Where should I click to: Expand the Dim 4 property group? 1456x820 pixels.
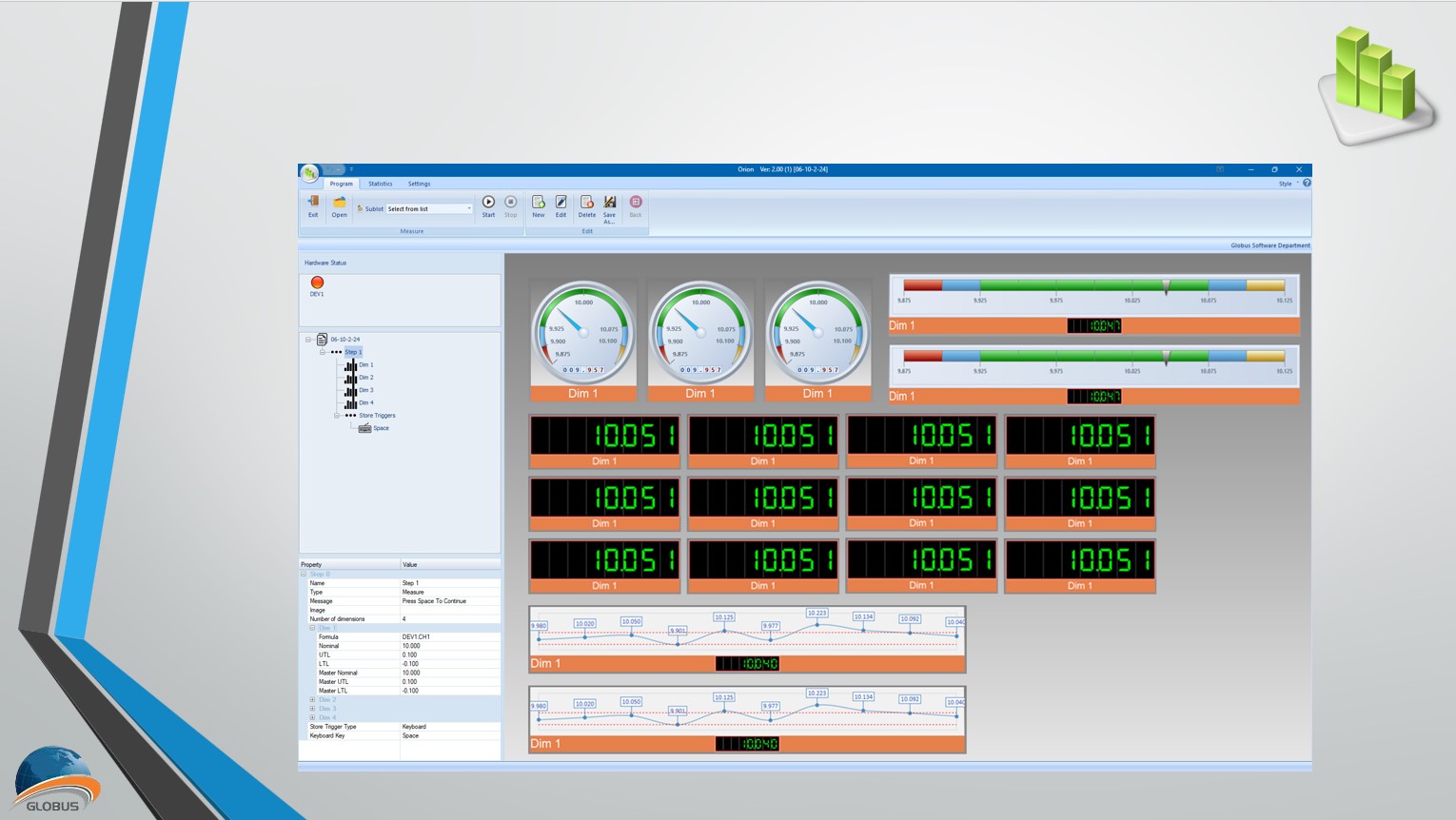click(x=312, y=717)
